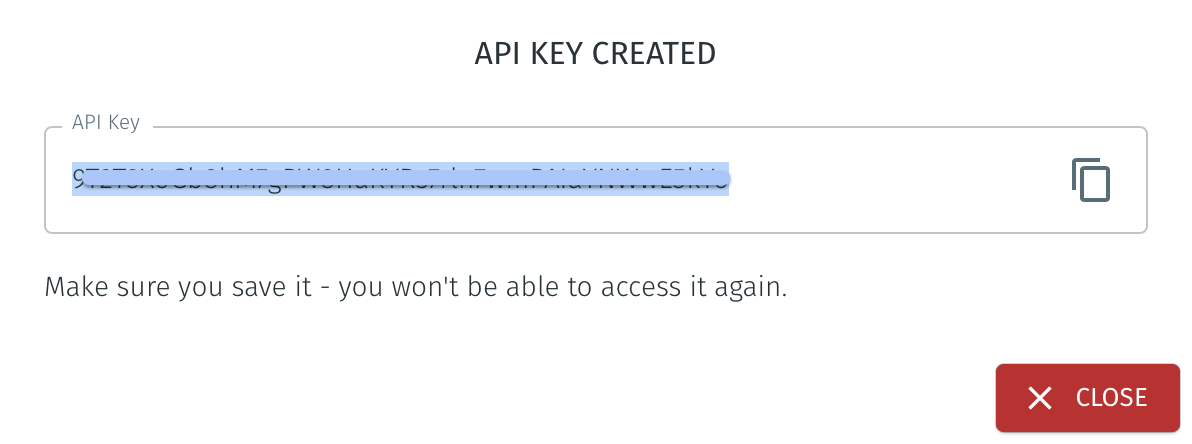This screenshot has height=444, width=1192.
Task: Click the 'API Key' field label
Action: (x=106, y=122)
